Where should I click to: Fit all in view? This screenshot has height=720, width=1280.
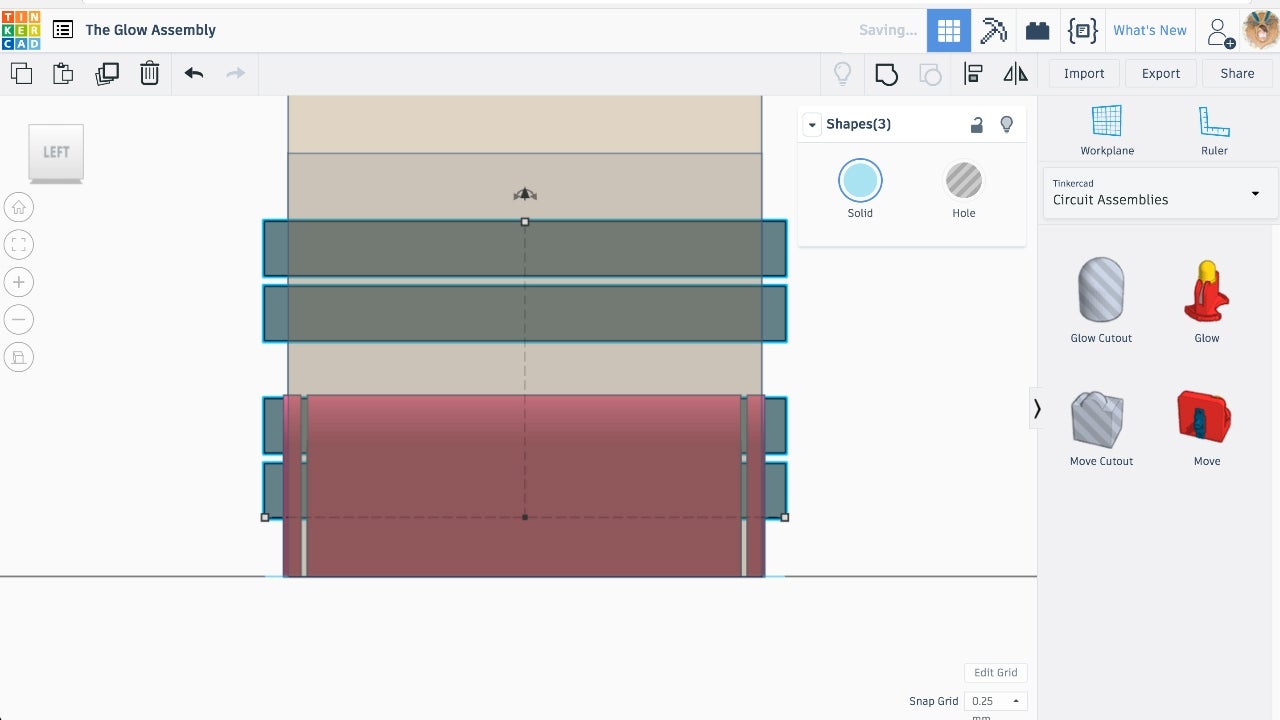coord(19,245)
